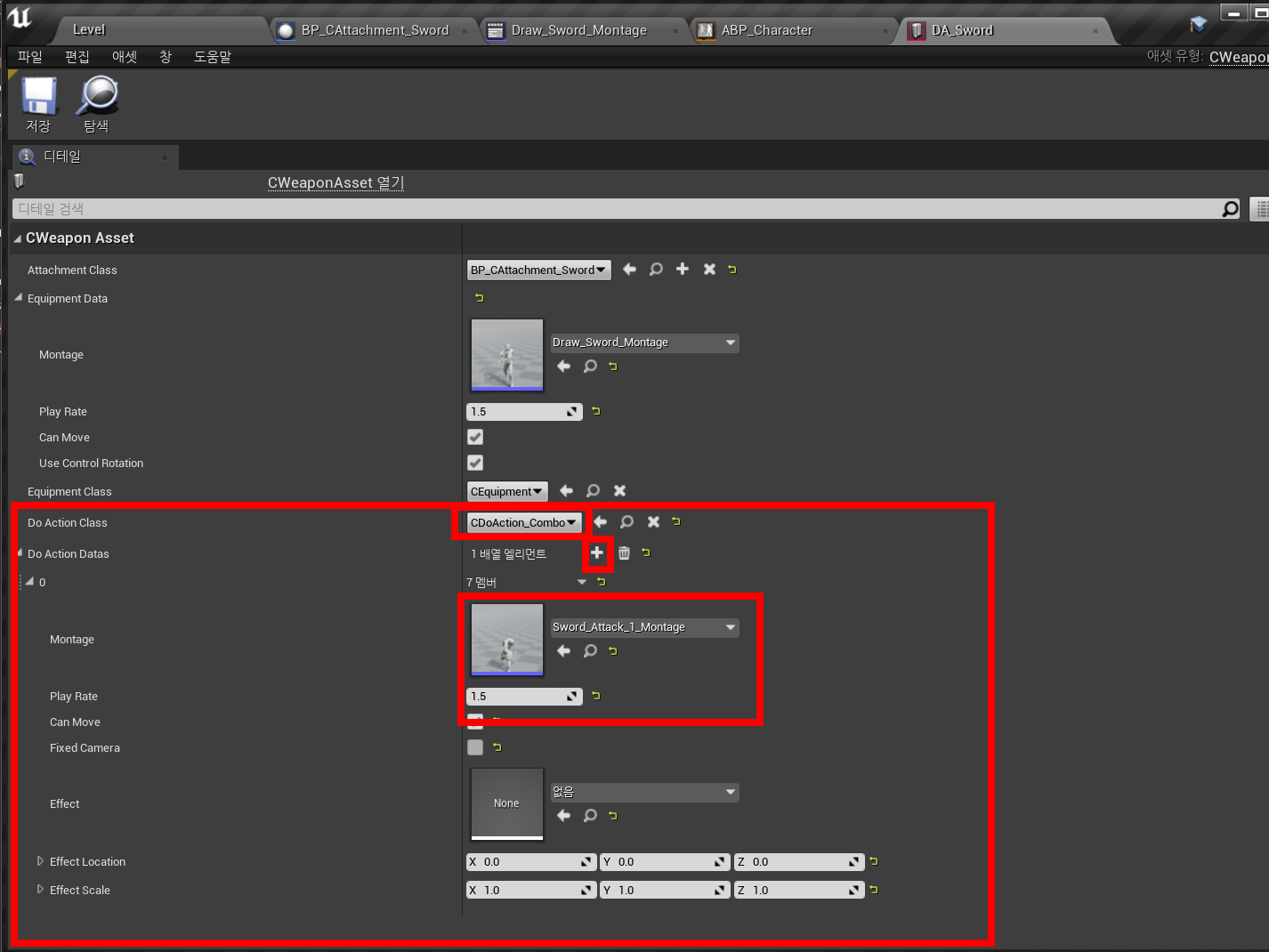The height and width of the screenshot is (952, 1269).
Task: Toggle Use Control Rotation checkbox
Action: pos(475,463)
